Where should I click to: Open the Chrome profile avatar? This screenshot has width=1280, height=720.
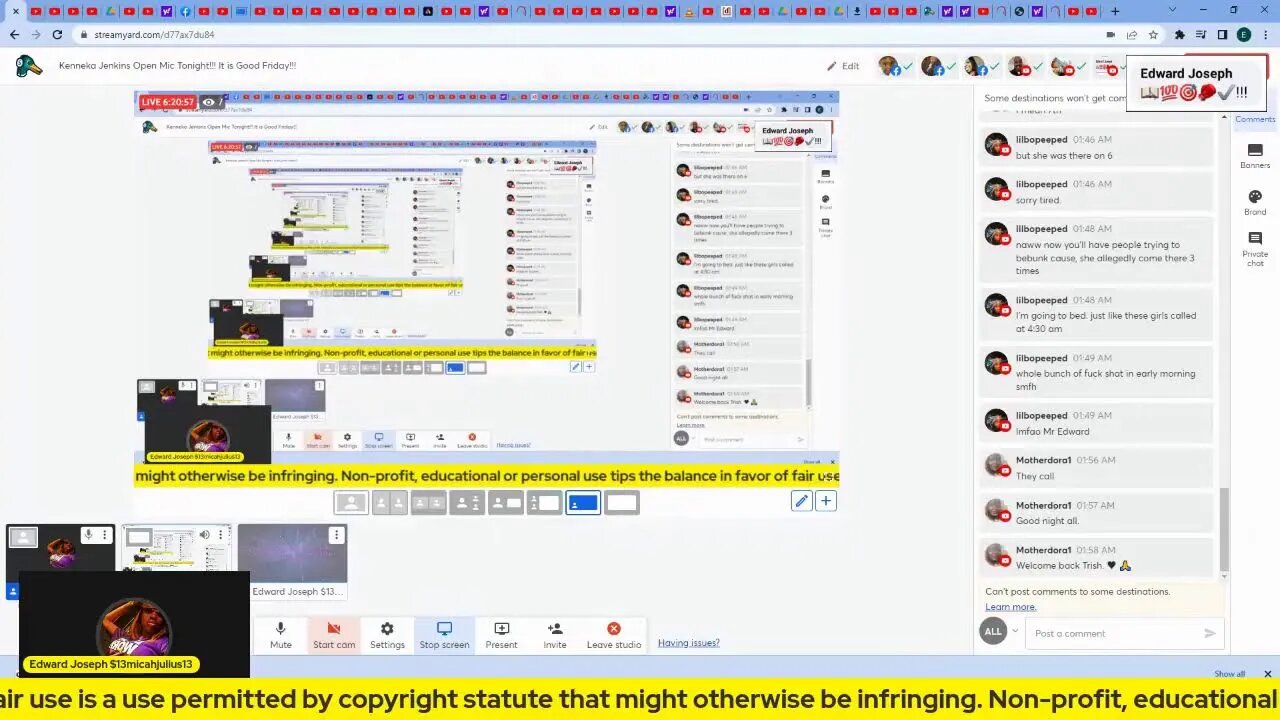(x=1243, y=34)
